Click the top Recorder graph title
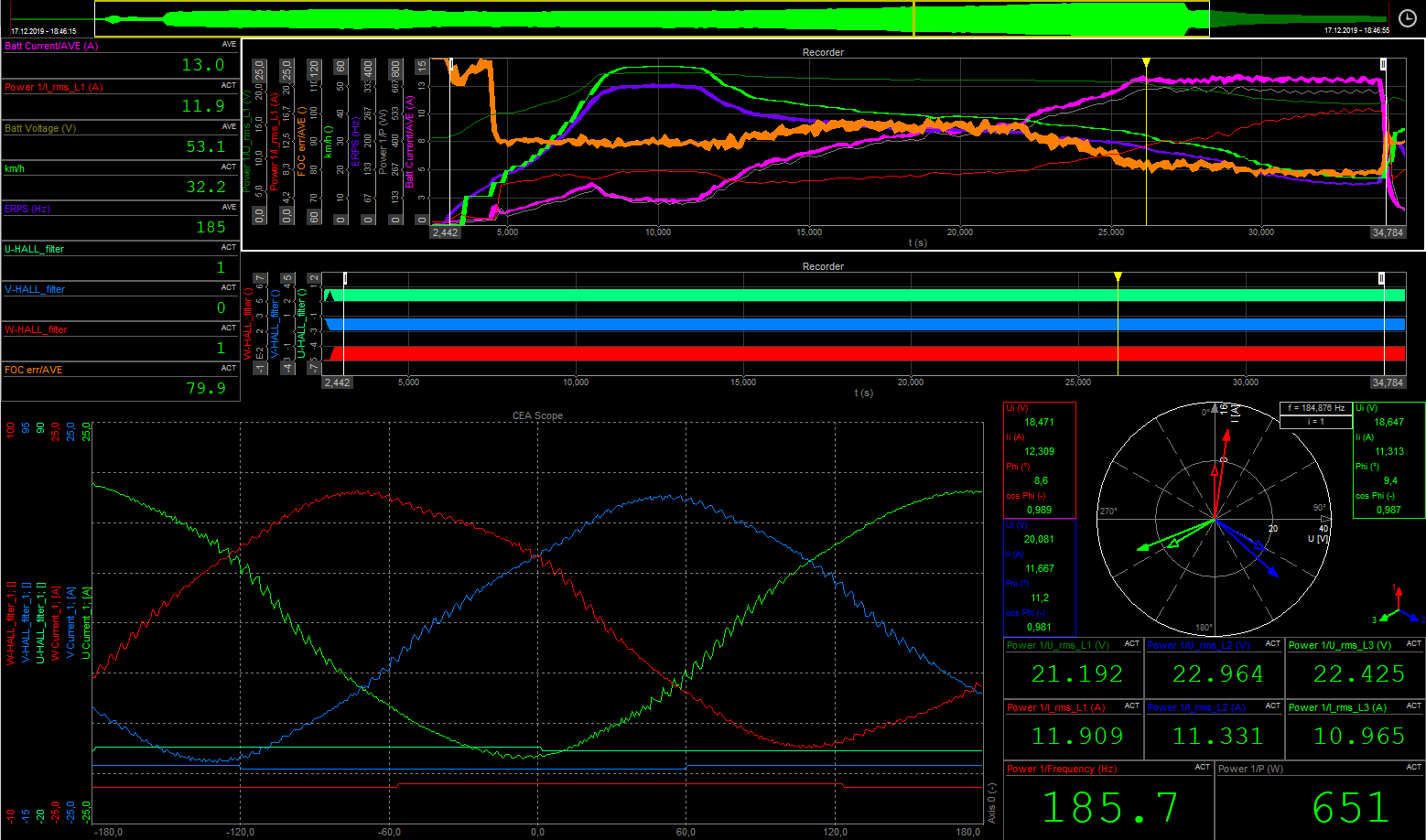Screen dimensions: 1426x840 point(823,52)
